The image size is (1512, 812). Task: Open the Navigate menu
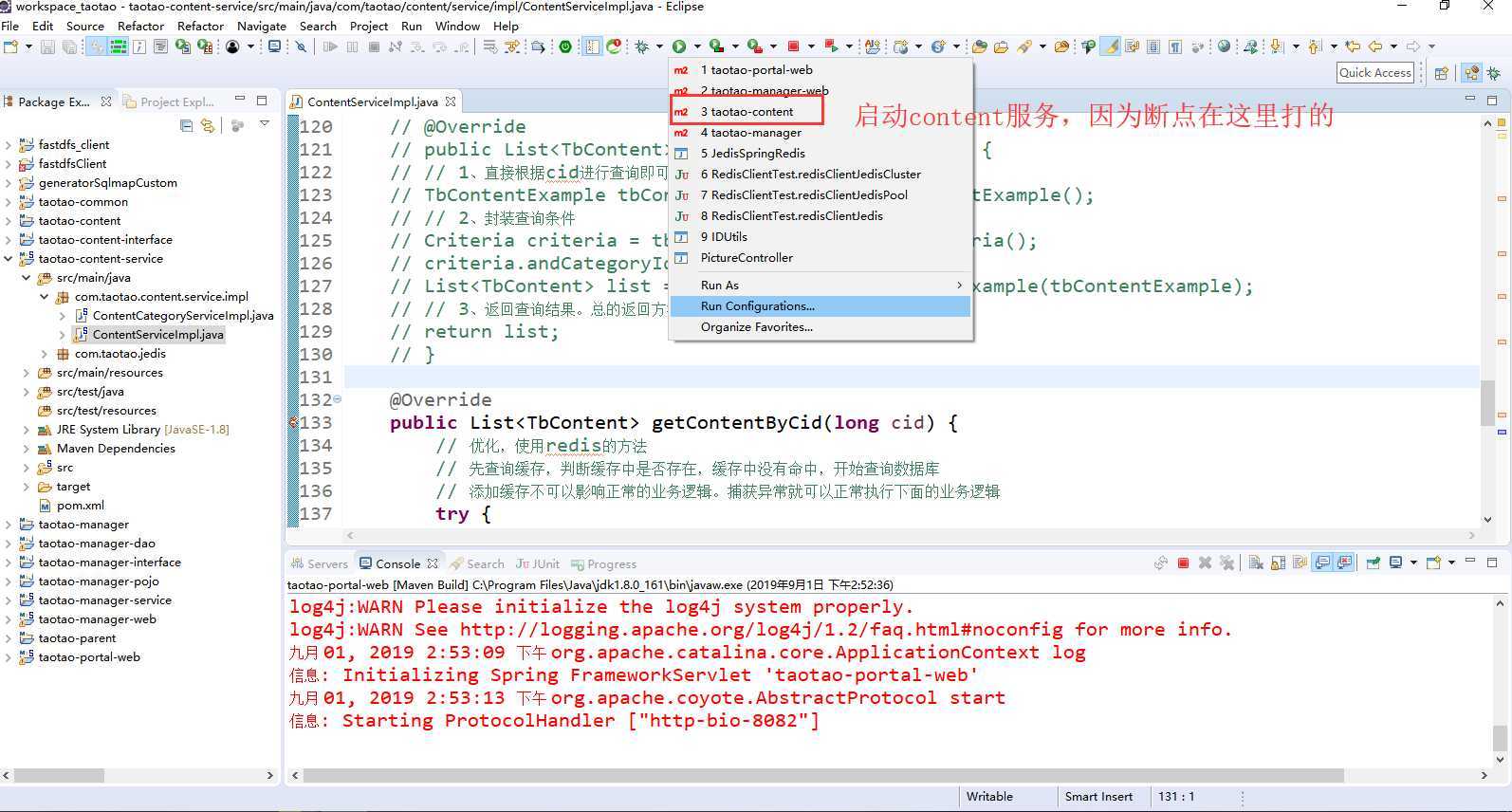click(x=261, y=26)
